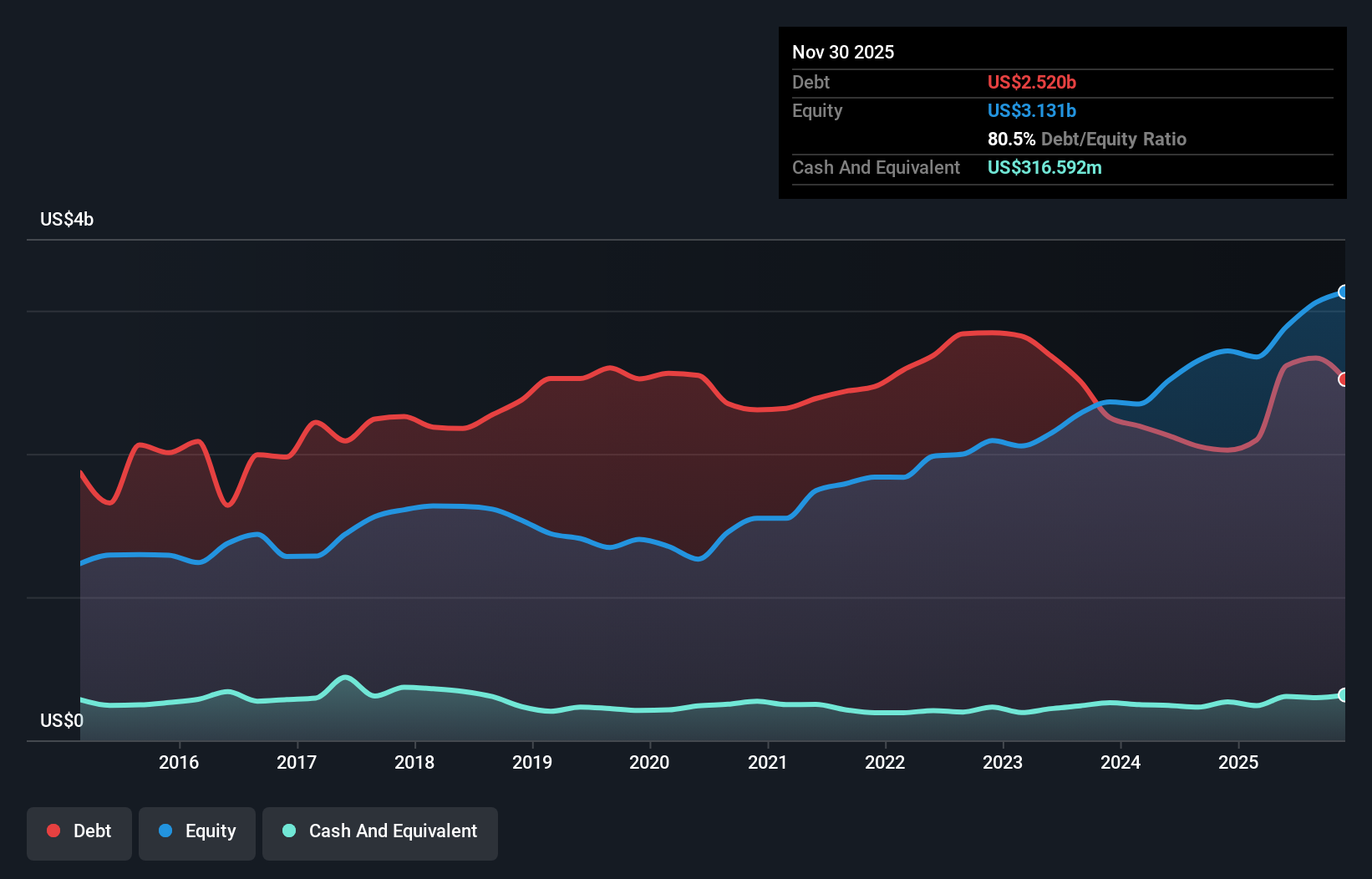Click the 2018 x-axis label
Screen dimensions: 1372x879
coord(414,762)
